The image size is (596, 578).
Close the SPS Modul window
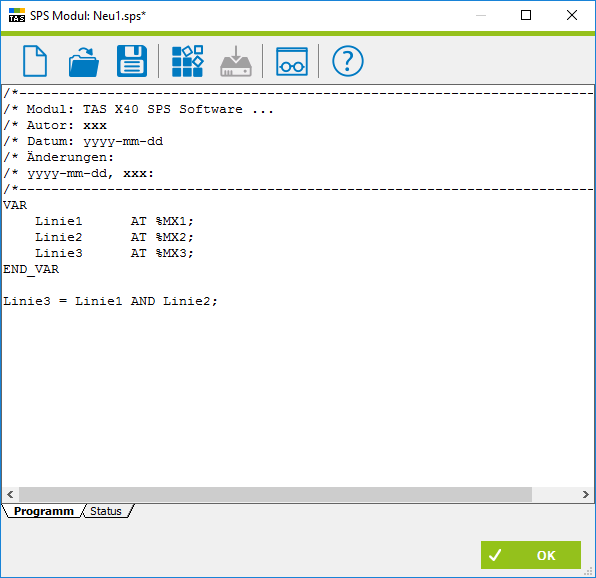(572, 15)
